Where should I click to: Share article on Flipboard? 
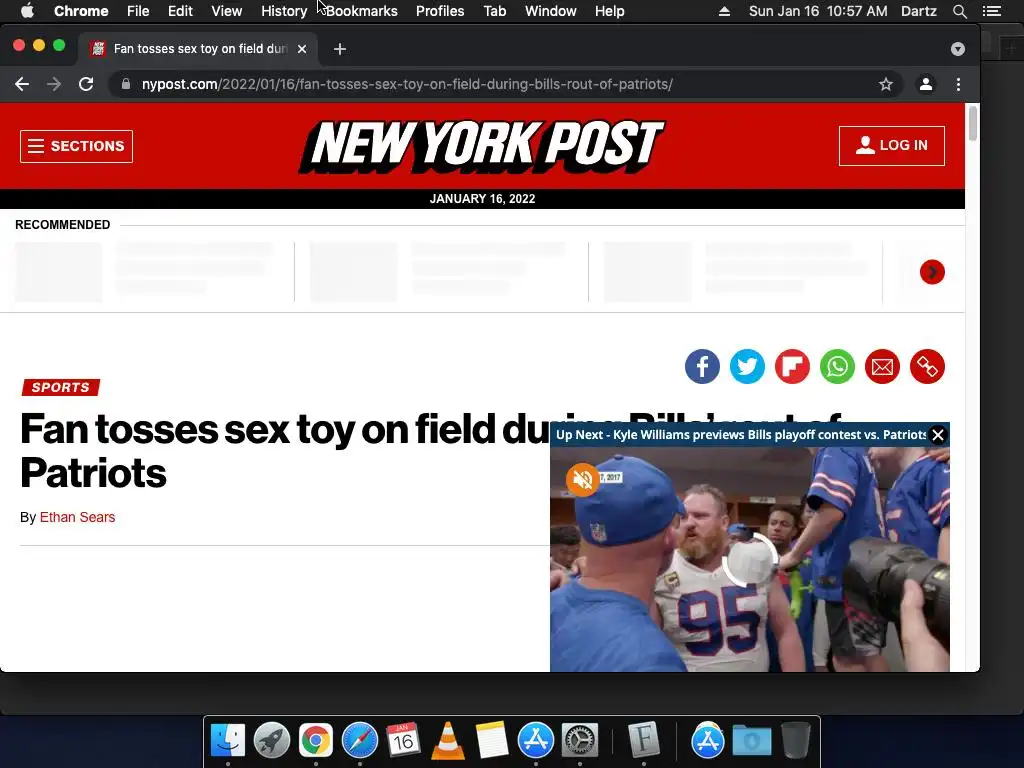[792, 366]
